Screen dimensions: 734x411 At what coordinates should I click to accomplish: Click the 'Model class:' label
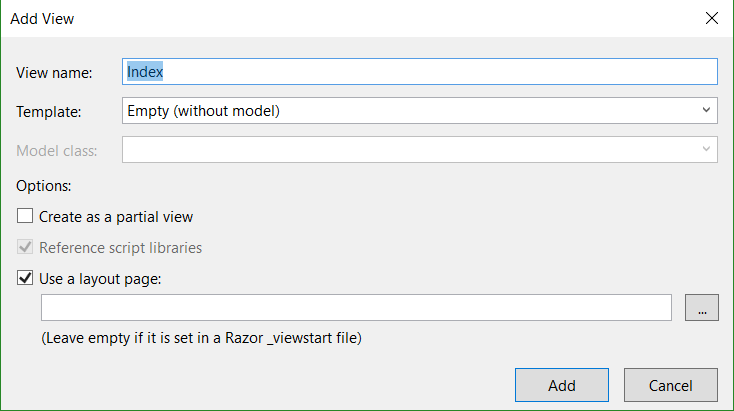57,151
